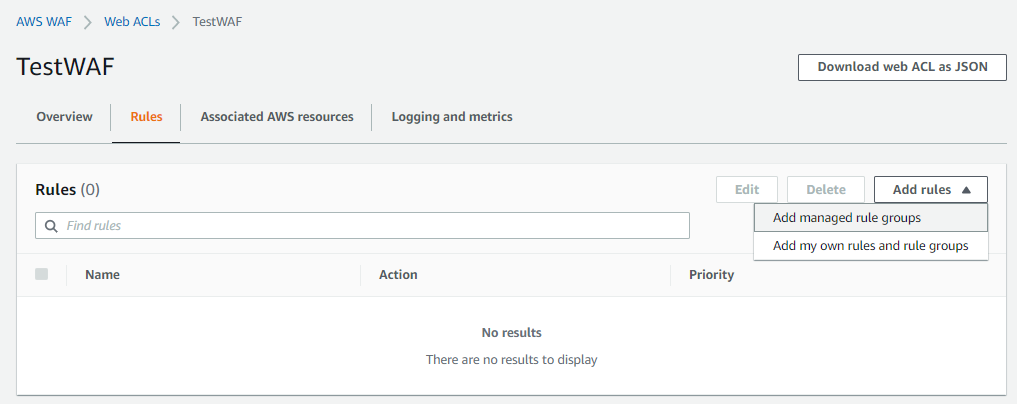
Task: Toggle the select-all rules checkbox
Action: tap(42, 274)
